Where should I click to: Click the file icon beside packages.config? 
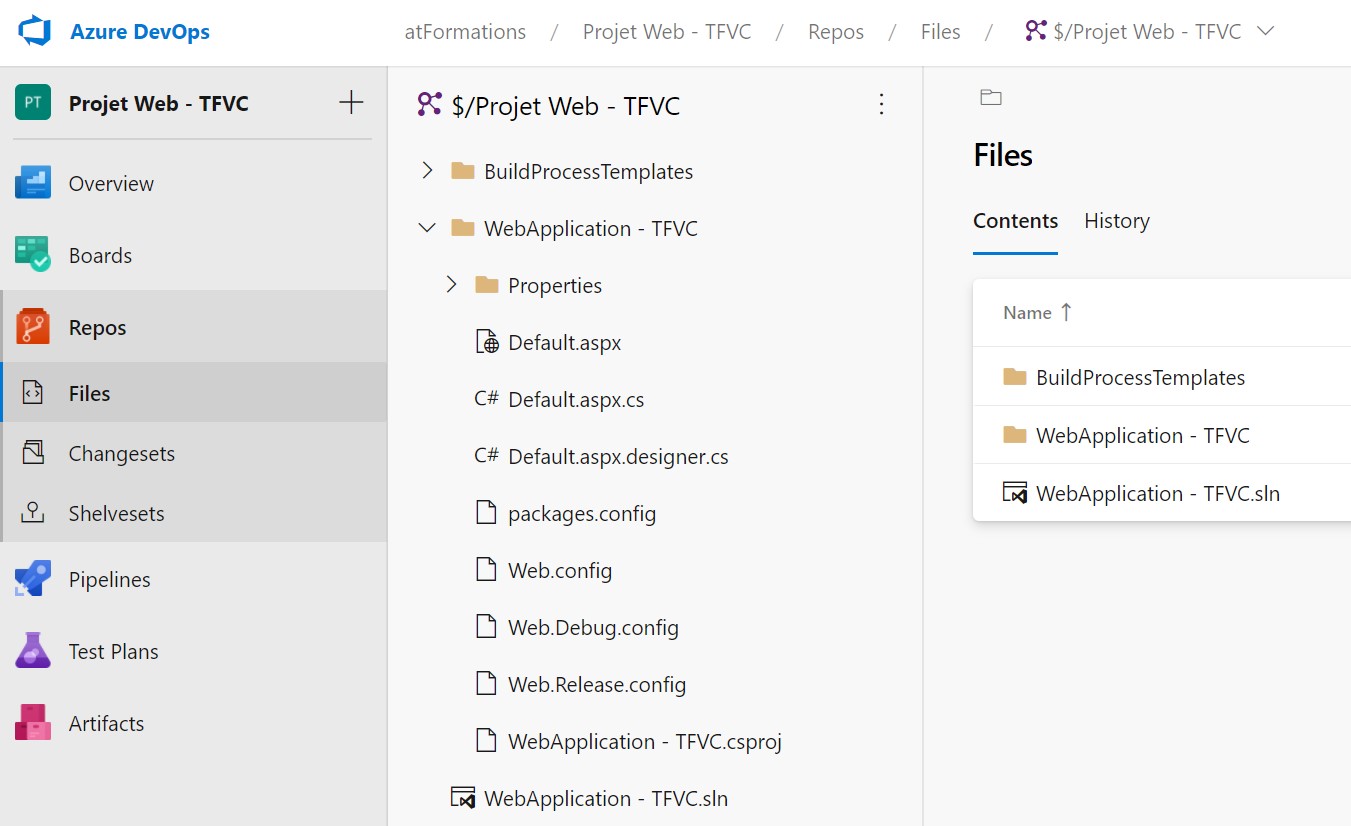pyautogui.click(x=486, y=513)
